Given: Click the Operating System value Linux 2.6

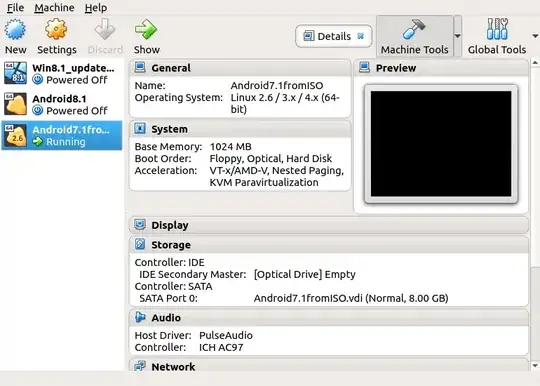Looking at the screenshot, I should click(285, 103).
